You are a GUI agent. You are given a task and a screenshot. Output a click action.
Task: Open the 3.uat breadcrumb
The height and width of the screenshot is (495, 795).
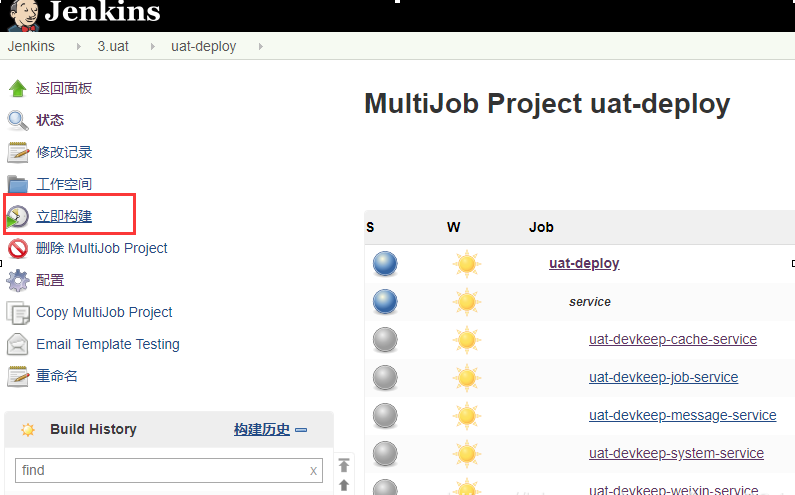[x=113, y=46]
